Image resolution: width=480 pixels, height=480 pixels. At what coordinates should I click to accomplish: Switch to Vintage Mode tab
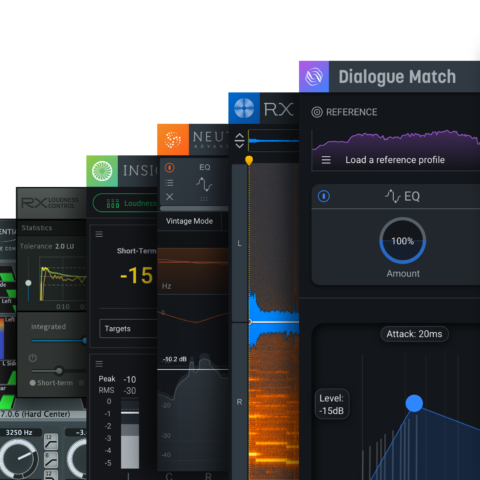pos(189,221)
